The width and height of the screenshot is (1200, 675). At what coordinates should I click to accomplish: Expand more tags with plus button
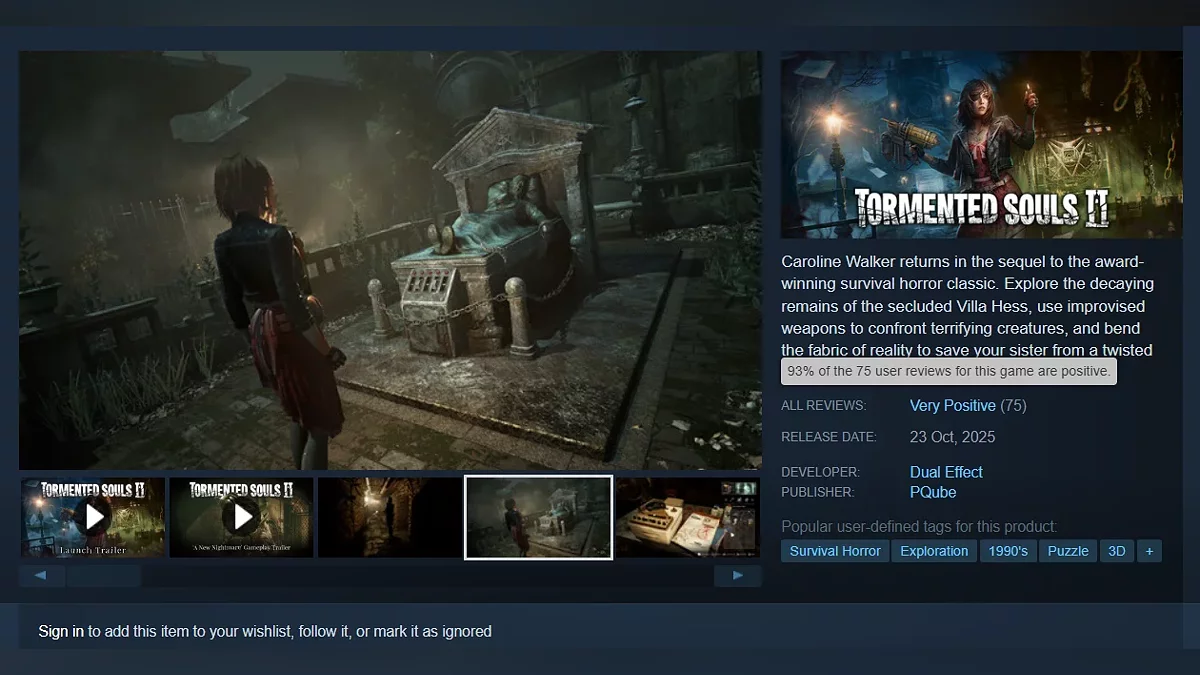click(x=1149, y=551)
